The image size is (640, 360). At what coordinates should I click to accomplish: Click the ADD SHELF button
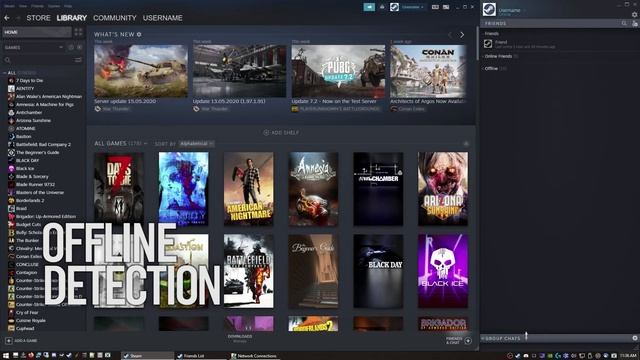pos(281,133)
